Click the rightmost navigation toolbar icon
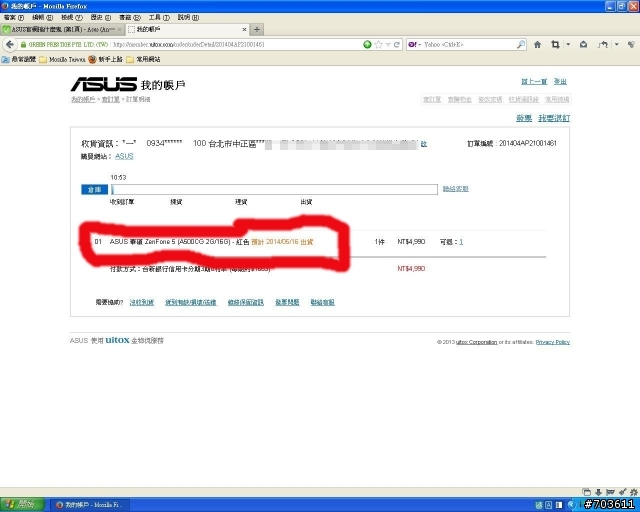 tap(631, 45)
